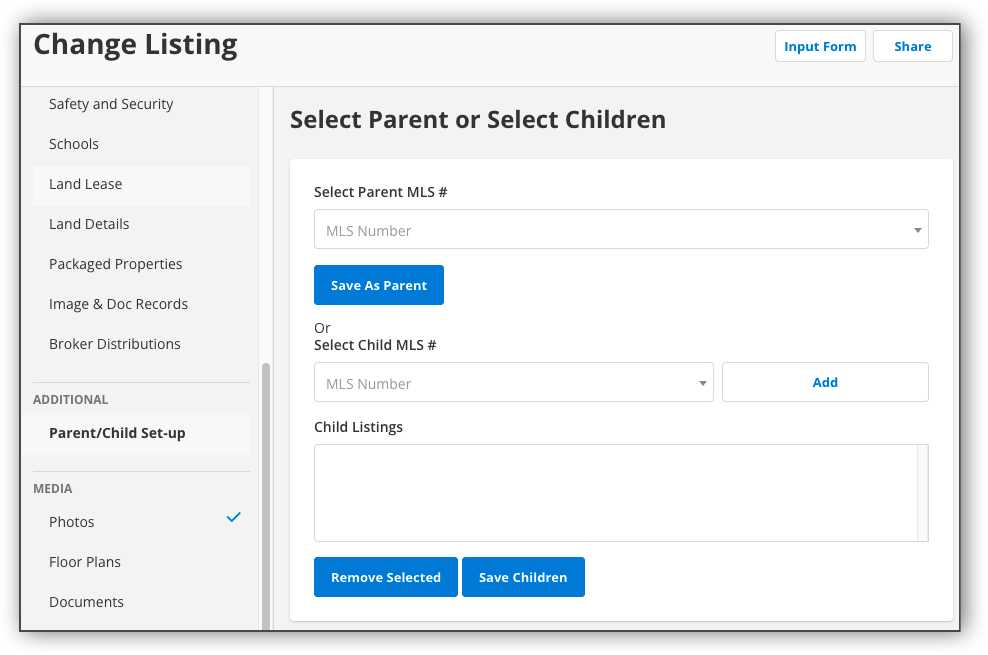This screenshot has height=655, width=988.
Task: Open Packaged Properties in the sidebar
Action: coord(116,264)
